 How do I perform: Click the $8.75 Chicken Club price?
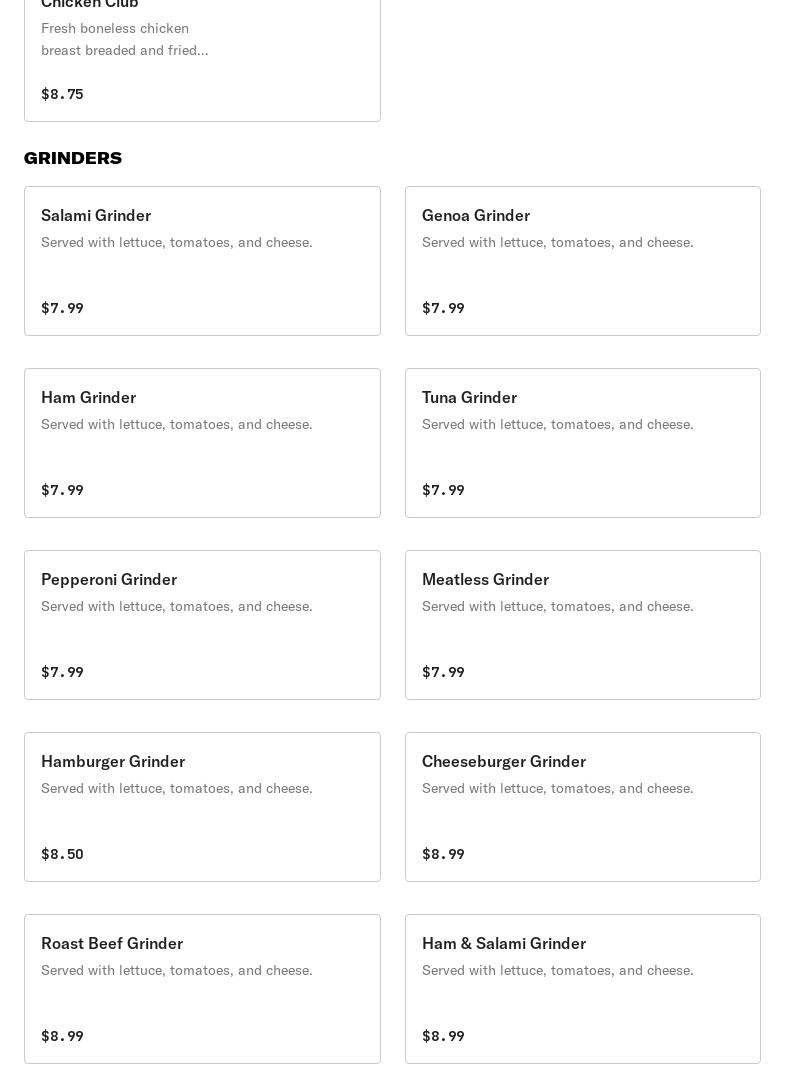click(x=62, y=94)
